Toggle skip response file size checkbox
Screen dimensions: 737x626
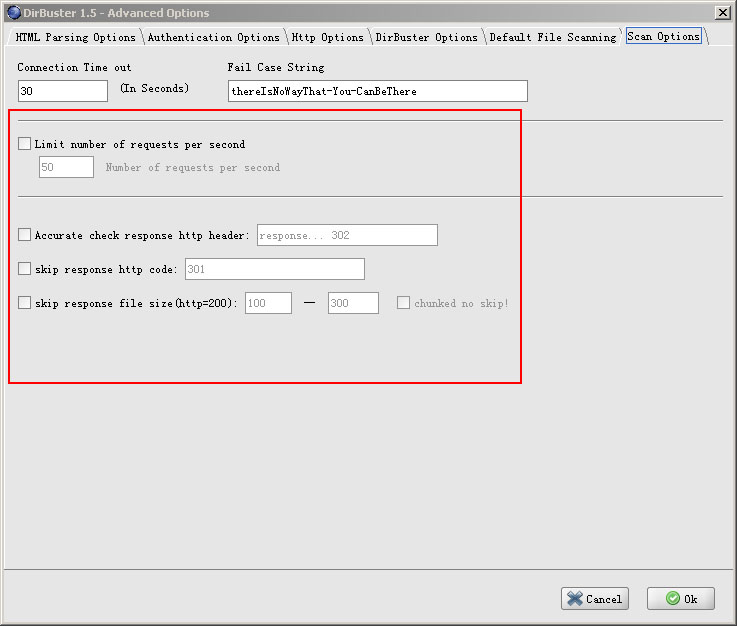24,302
